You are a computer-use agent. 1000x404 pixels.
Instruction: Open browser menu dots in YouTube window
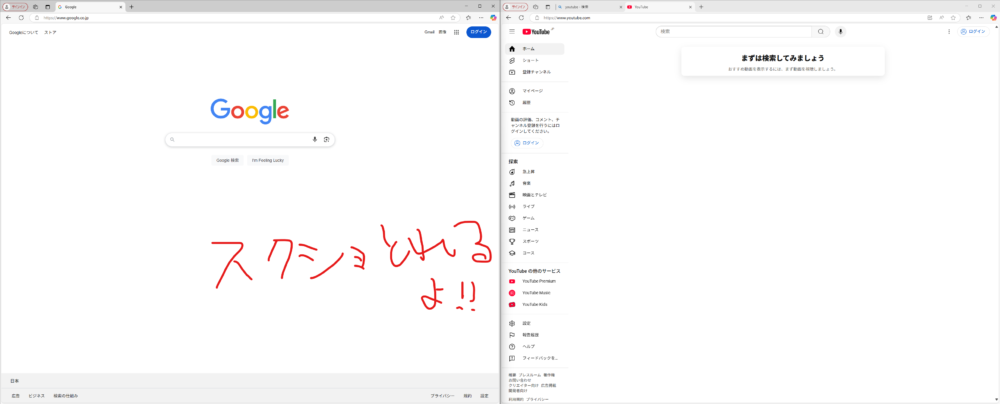pyautogui.click(x=981, y=18)
